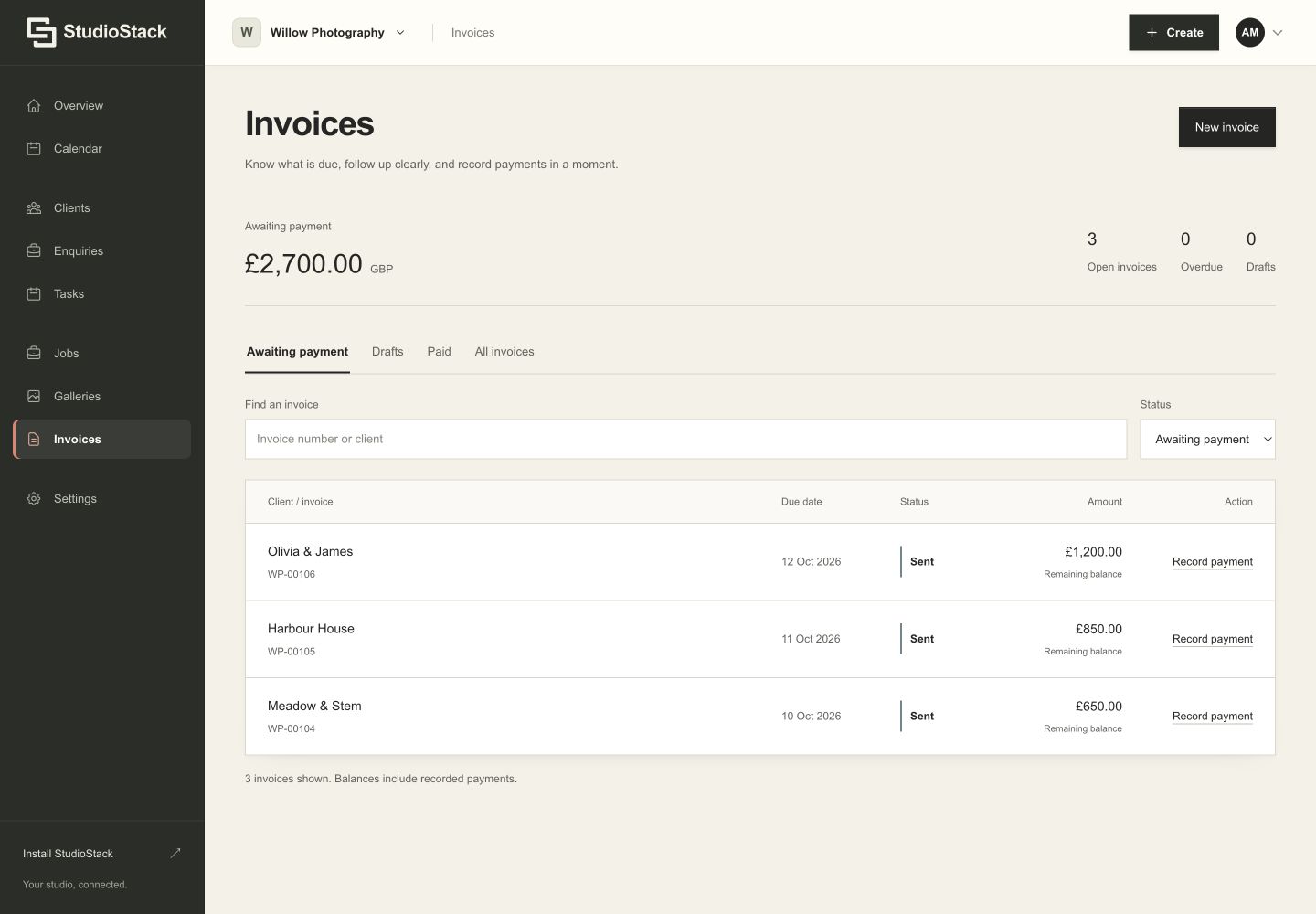Click the Calendar icon in sidebar
The height and width of the screenshot is (914, 1316).
34,149
